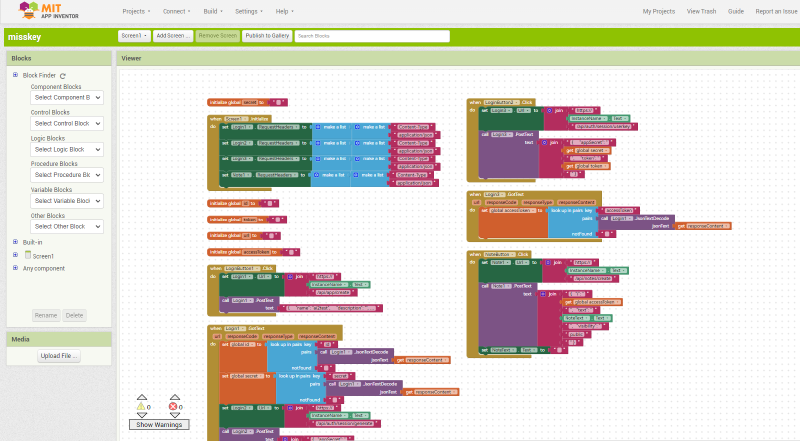Toggle the Show Warnings button
Viewport: 800px width, 441px height.
click(159, 425)
